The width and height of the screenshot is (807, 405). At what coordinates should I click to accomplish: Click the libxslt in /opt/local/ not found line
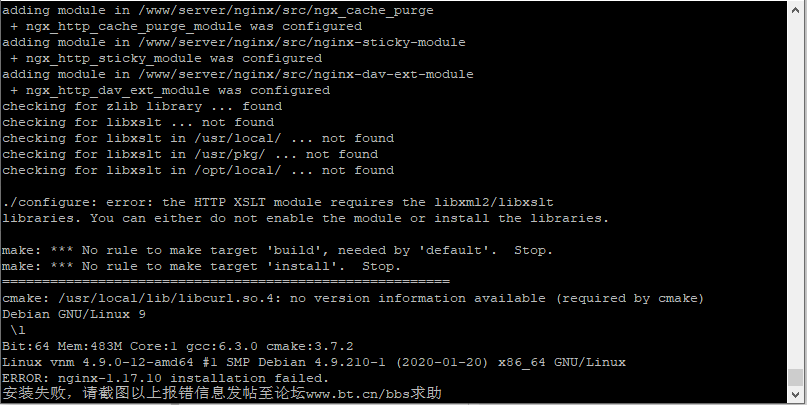pyautogui.click(x=198, y=170)
